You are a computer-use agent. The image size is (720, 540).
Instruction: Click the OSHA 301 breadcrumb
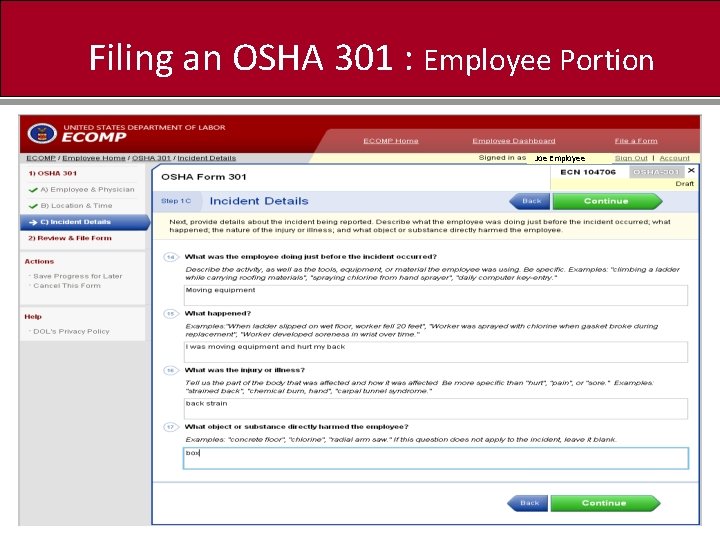[x=151, y=158]
